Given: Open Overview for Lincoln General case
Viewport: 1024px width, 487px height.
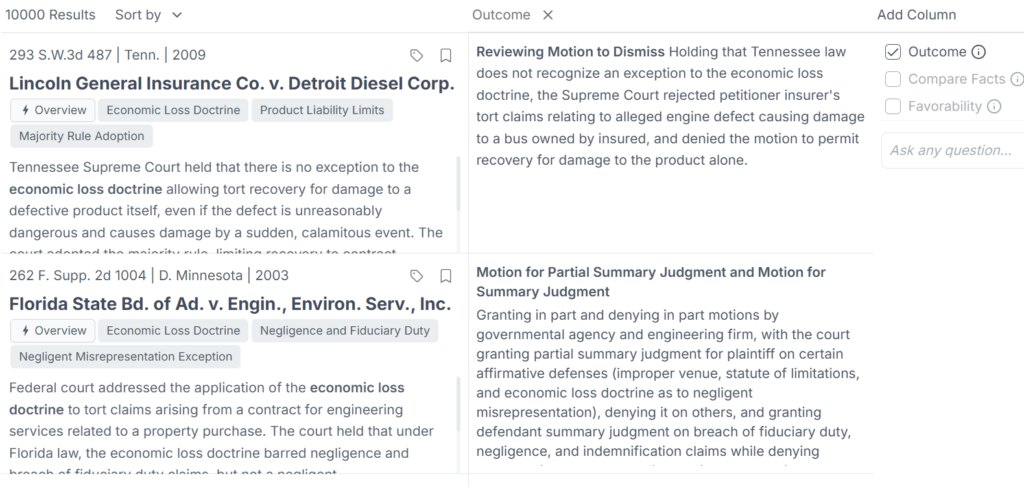Looking at the screenshot, I should tap(52, 110).
